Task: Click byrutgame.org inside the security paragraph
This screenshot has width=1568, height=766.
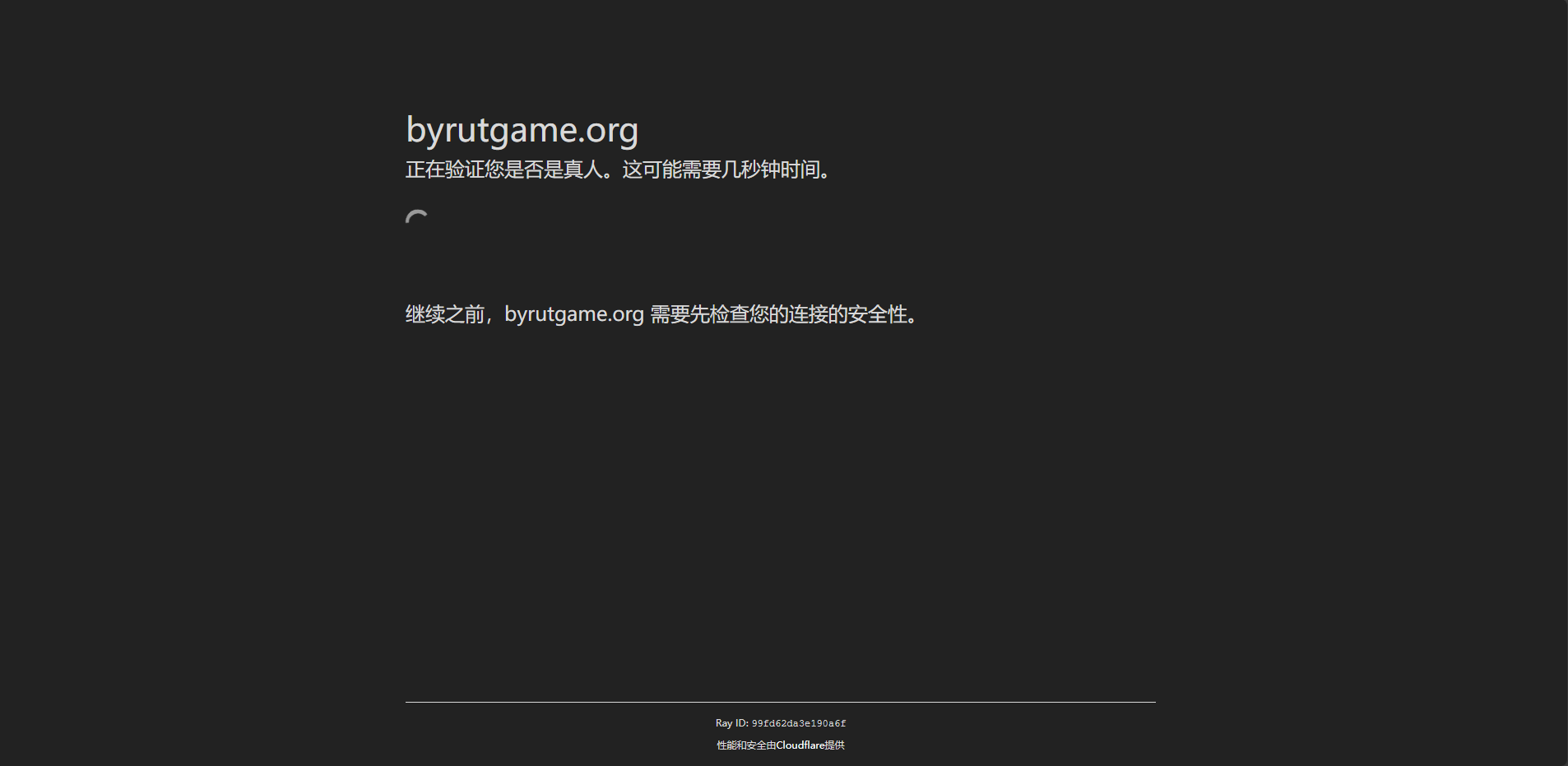Action: point(573,314)
